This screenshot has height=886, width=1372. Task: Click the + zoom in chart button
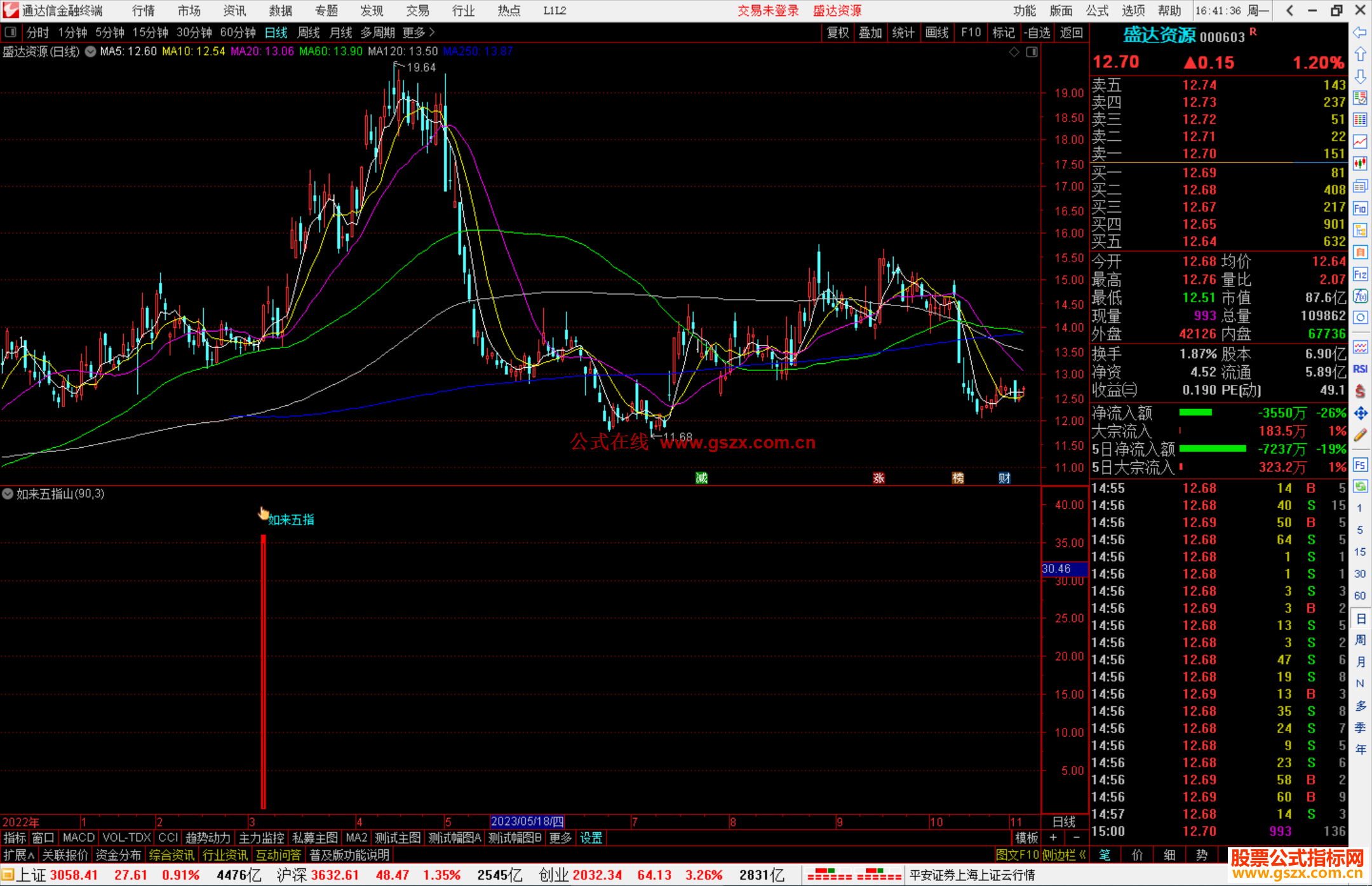(1053, 838)
